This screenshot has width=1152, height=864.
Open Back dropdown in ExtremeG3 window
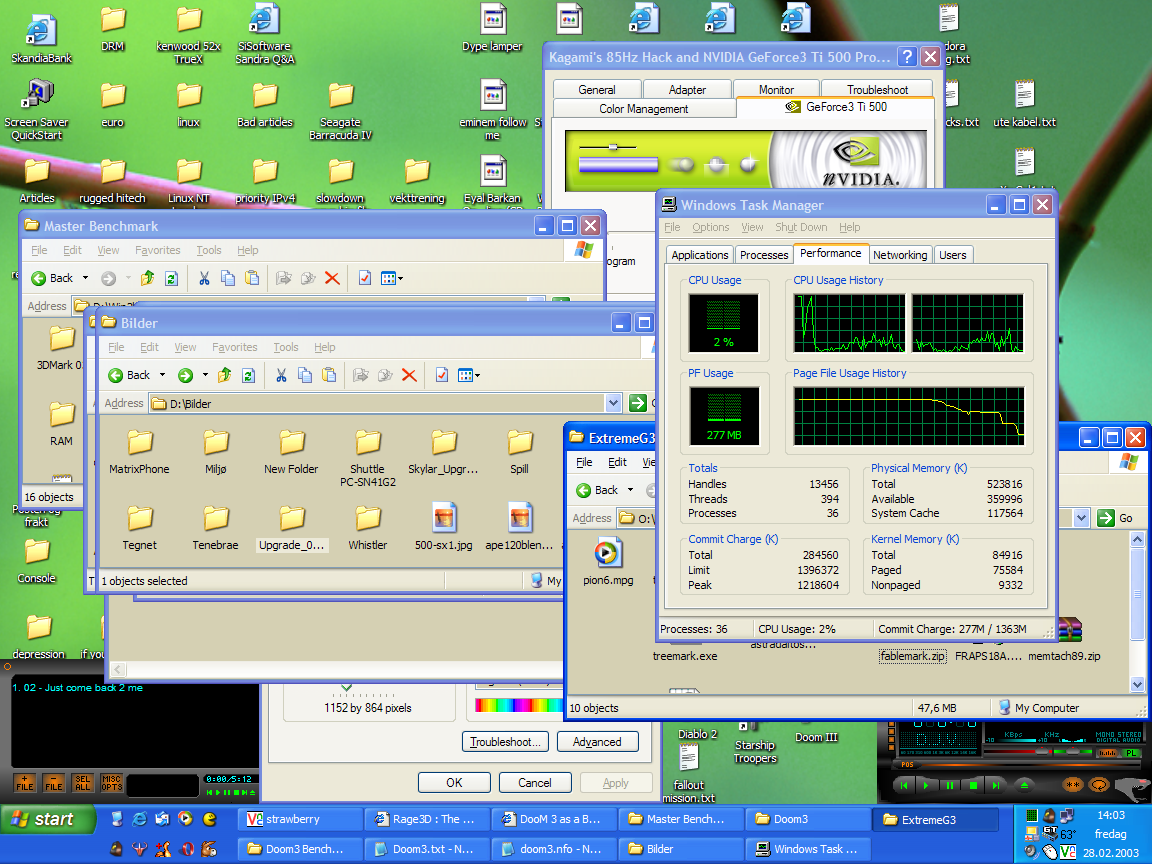630,489
